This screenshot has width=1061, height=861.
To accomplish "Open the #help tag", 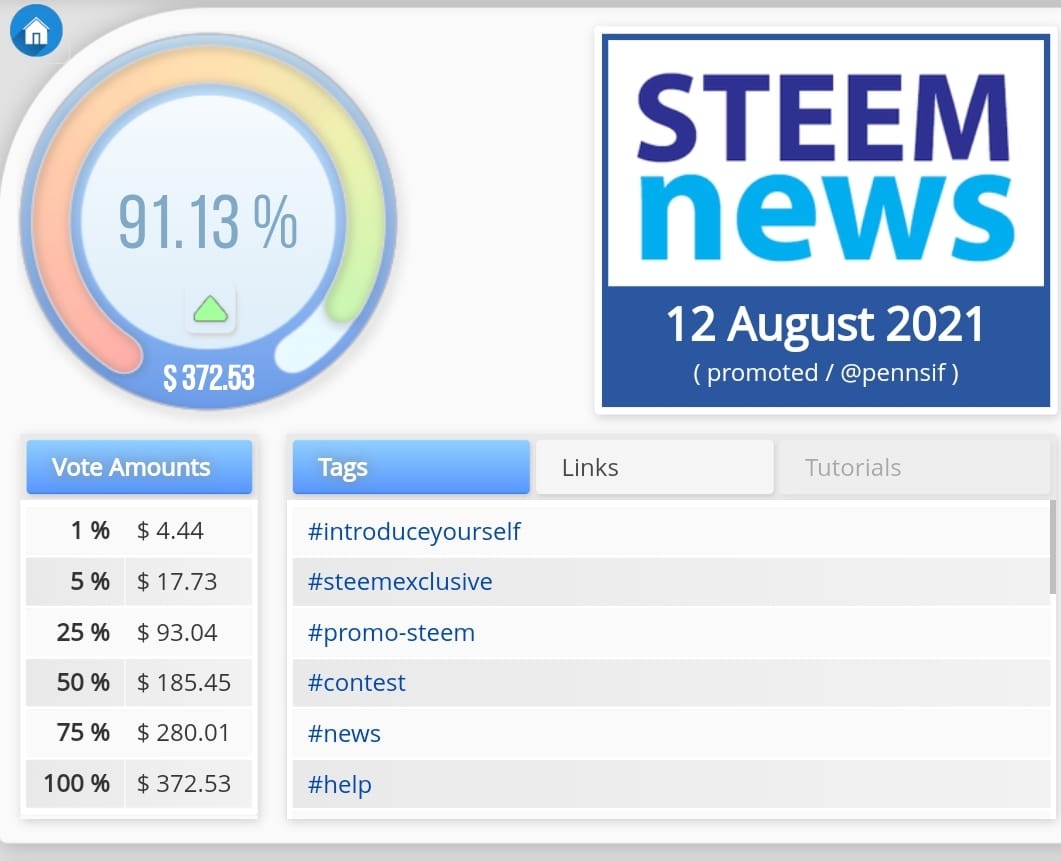I will pyautogui.click(x=339, y=785).
